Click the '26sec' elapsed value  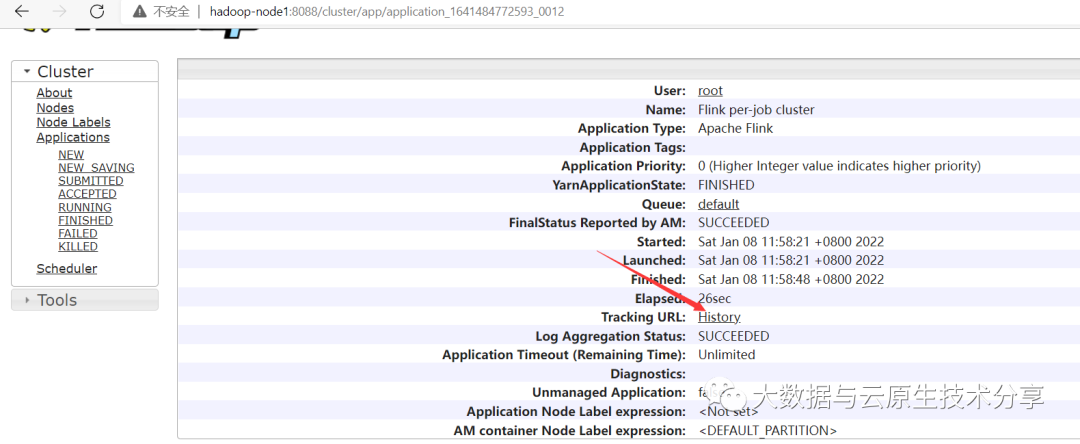[x=715, y=299]
